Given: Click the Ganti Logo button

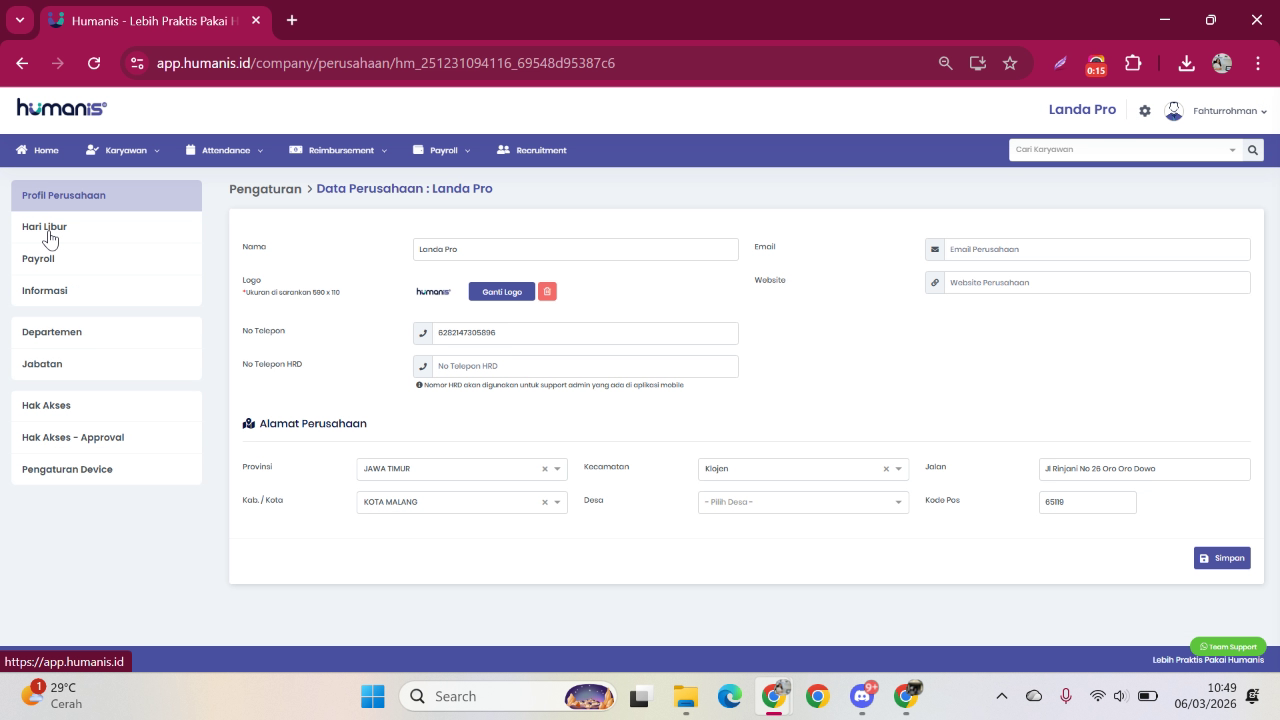Looking at the screenshot, I should (x=502, y=291).
